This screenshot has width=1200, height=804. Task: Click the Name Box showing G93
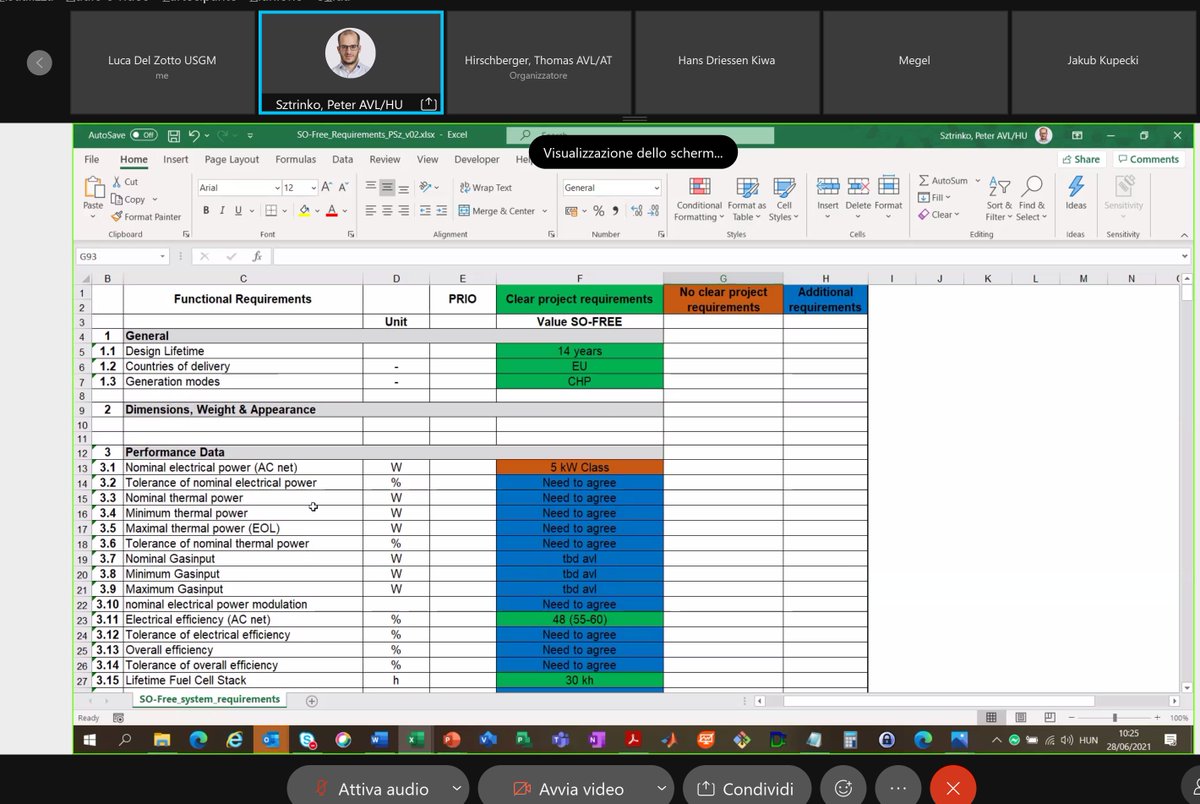coord(112,256)
